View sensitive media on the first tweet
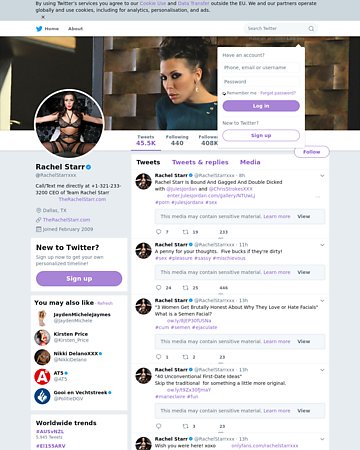 tap(304, 216)
